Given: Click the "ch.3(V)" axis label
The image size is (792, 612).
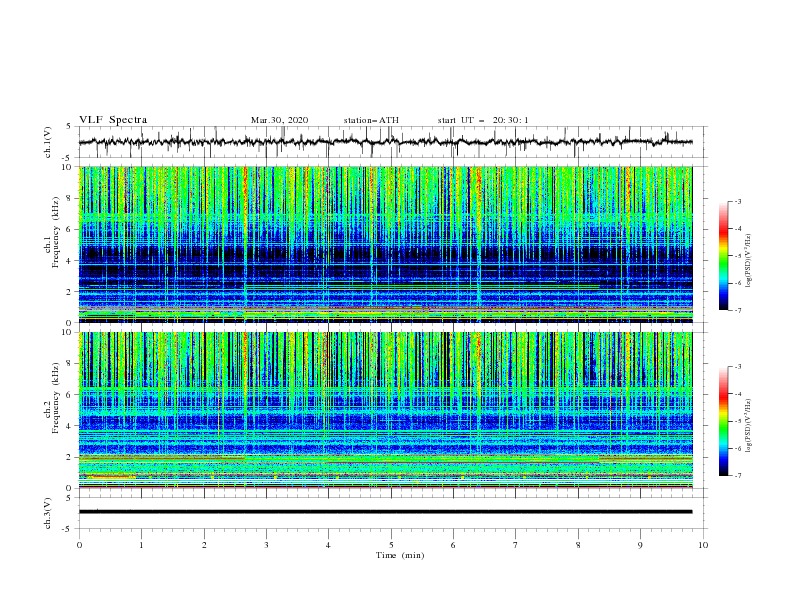Looking at the screenshot, I should pyautogui.click(x=48, y=513).
